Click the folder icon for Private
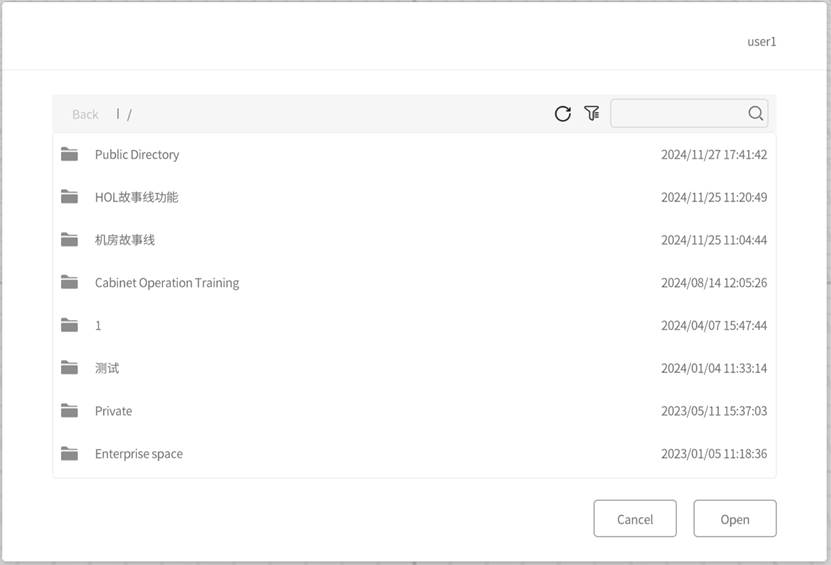The width and height of the screenshot is (831, 565). pyautogui.click(x=69, y=411)
